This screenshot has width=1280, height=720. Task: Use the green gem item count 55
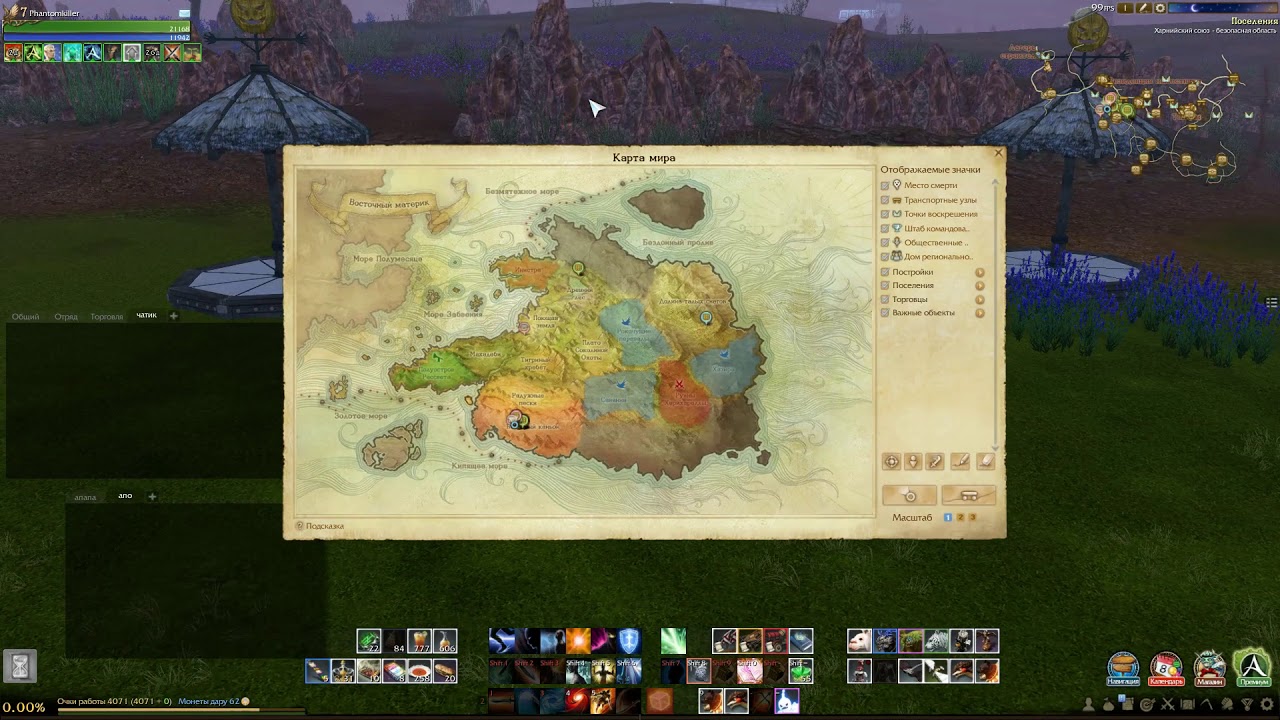pyautogui.click(x=801, y=671)
